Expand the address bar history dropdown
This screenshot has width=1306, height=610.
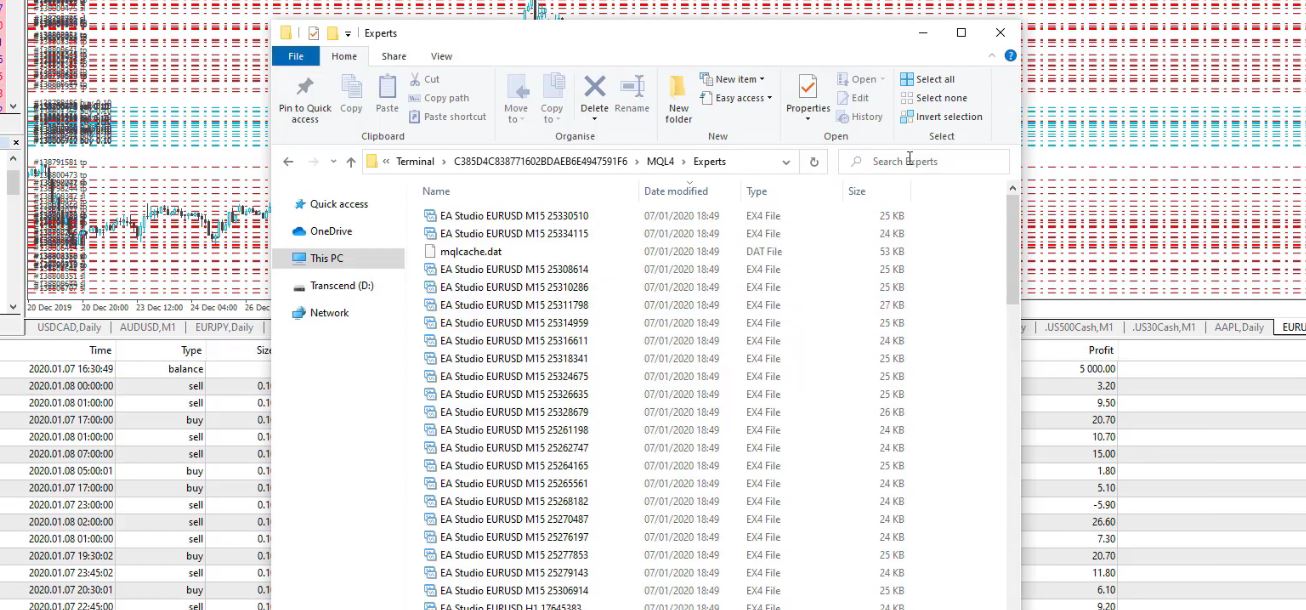point(787,162)
